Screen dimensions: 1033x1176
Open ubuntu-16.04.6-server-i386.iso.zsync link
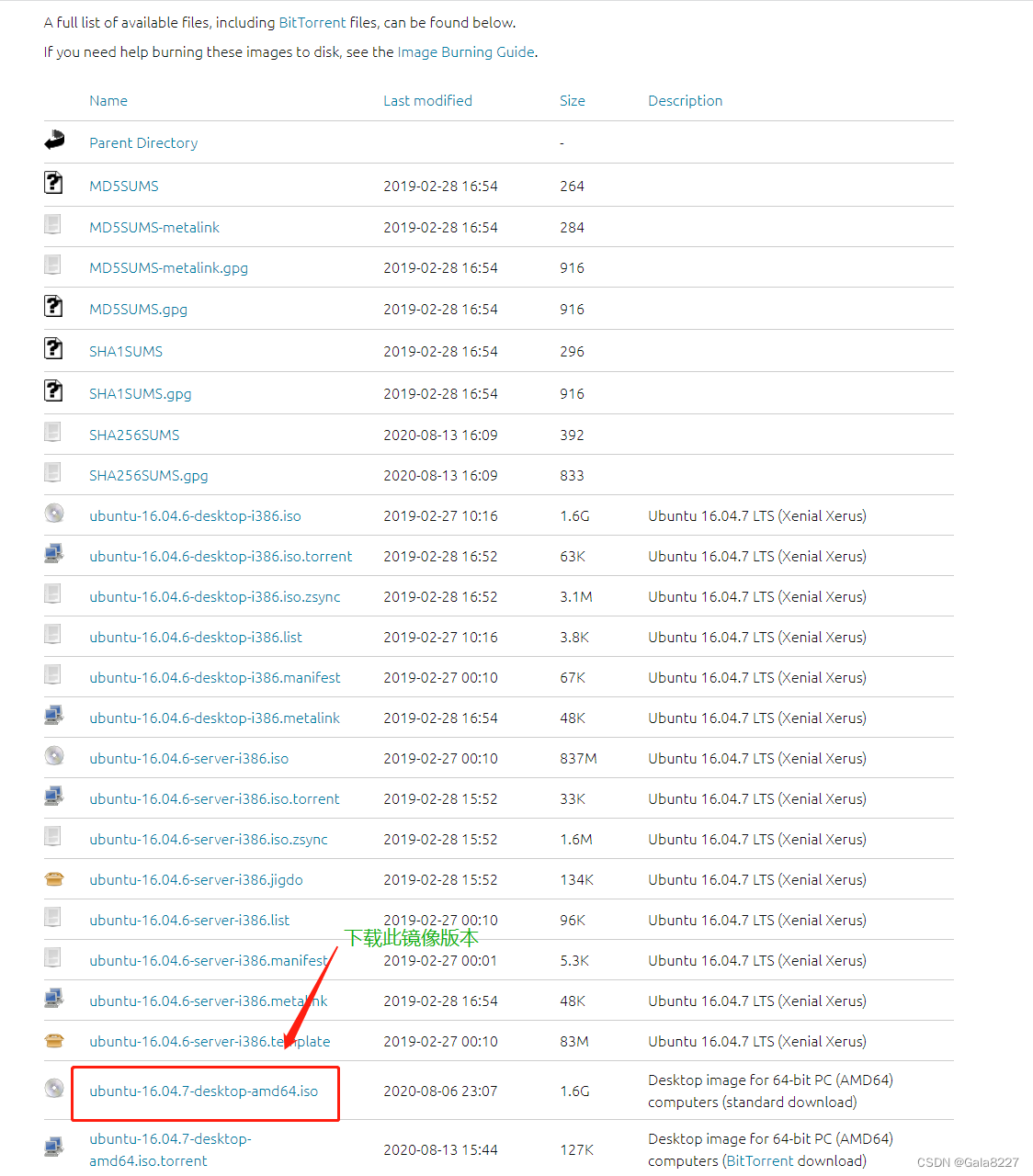pos(209,839)
